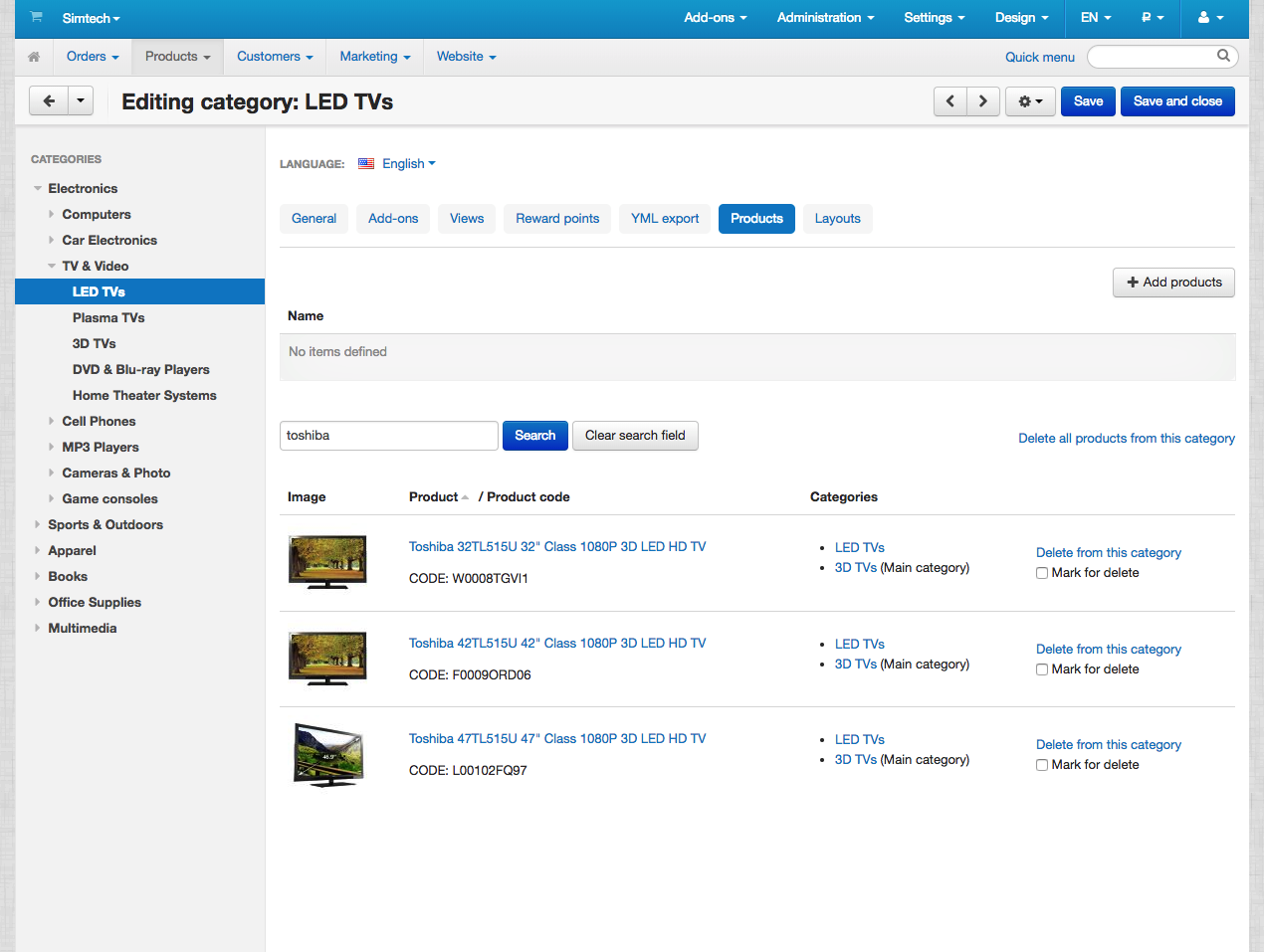Select DVD & Blu-ray Players category
This screenshot has height=952, width=1264.
pyautogui.click(x=141, y=370)
